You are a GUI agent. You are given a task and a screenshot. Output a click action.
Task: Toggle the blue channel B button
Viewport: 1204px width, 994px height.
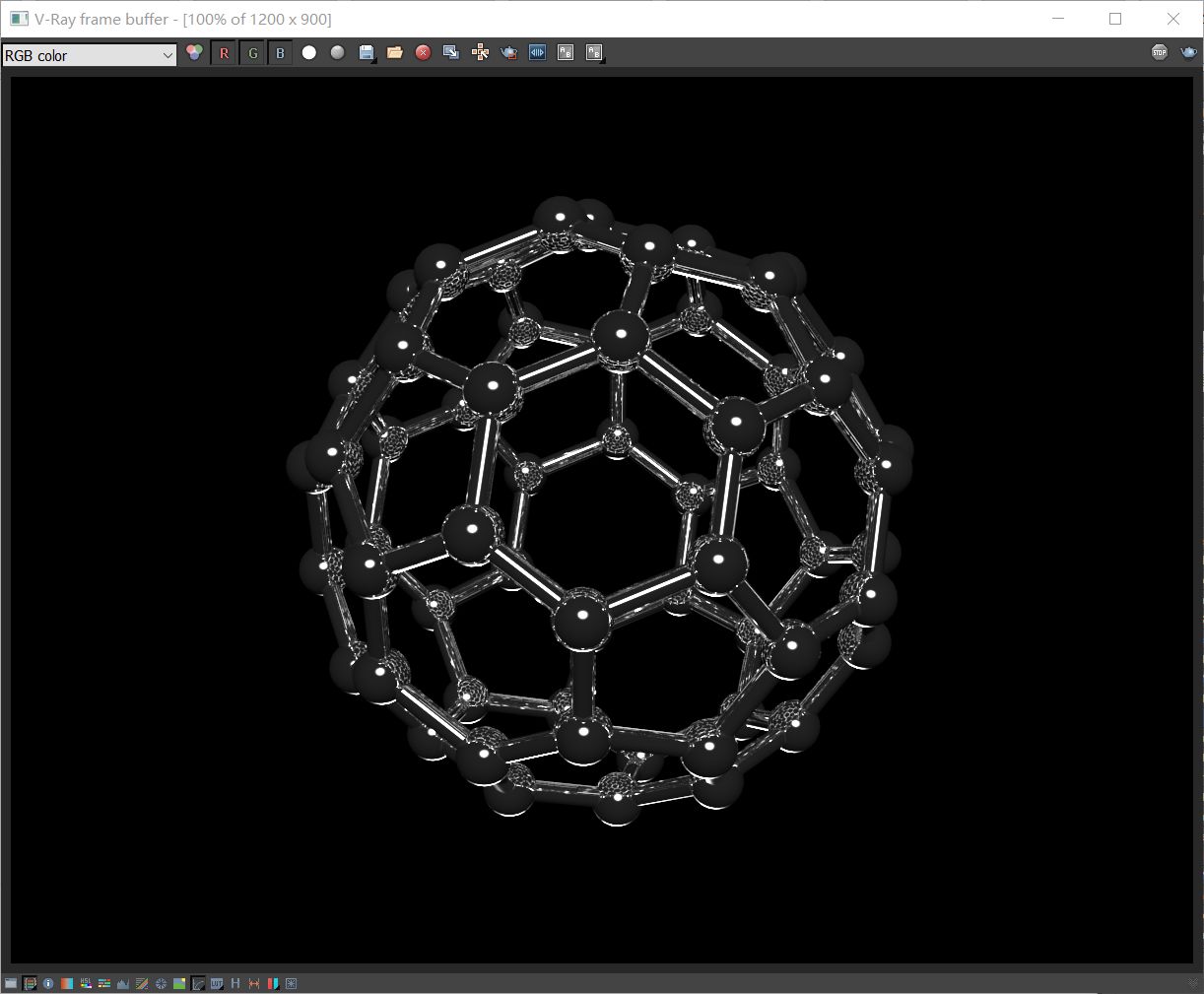(280, 53)
